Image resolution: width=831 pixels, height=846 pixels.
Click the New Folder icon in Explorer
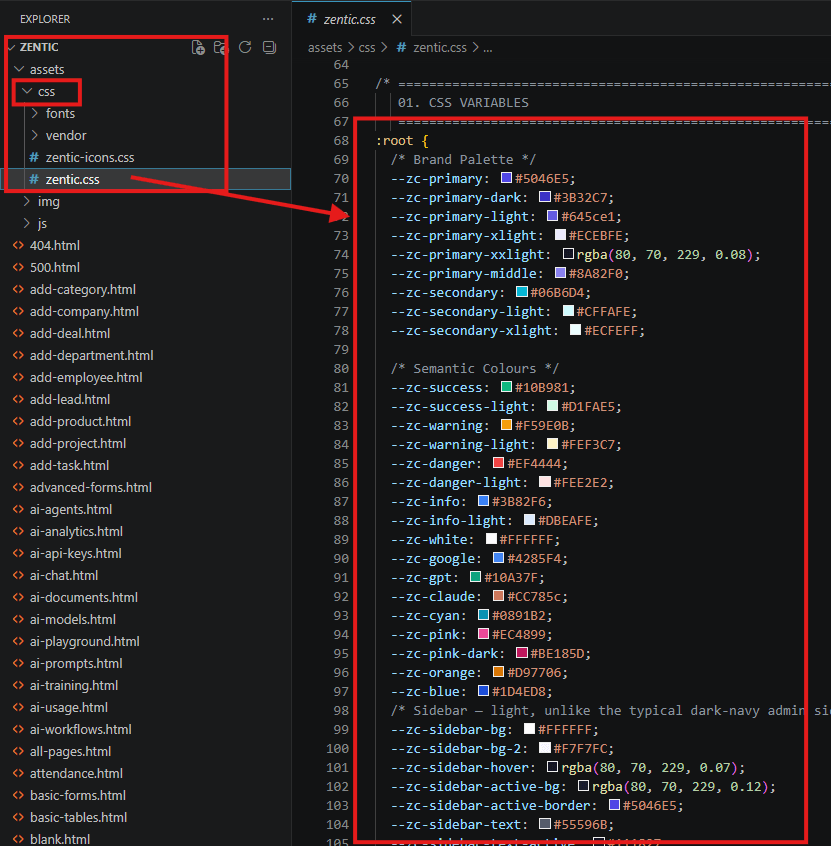[220, 47]
